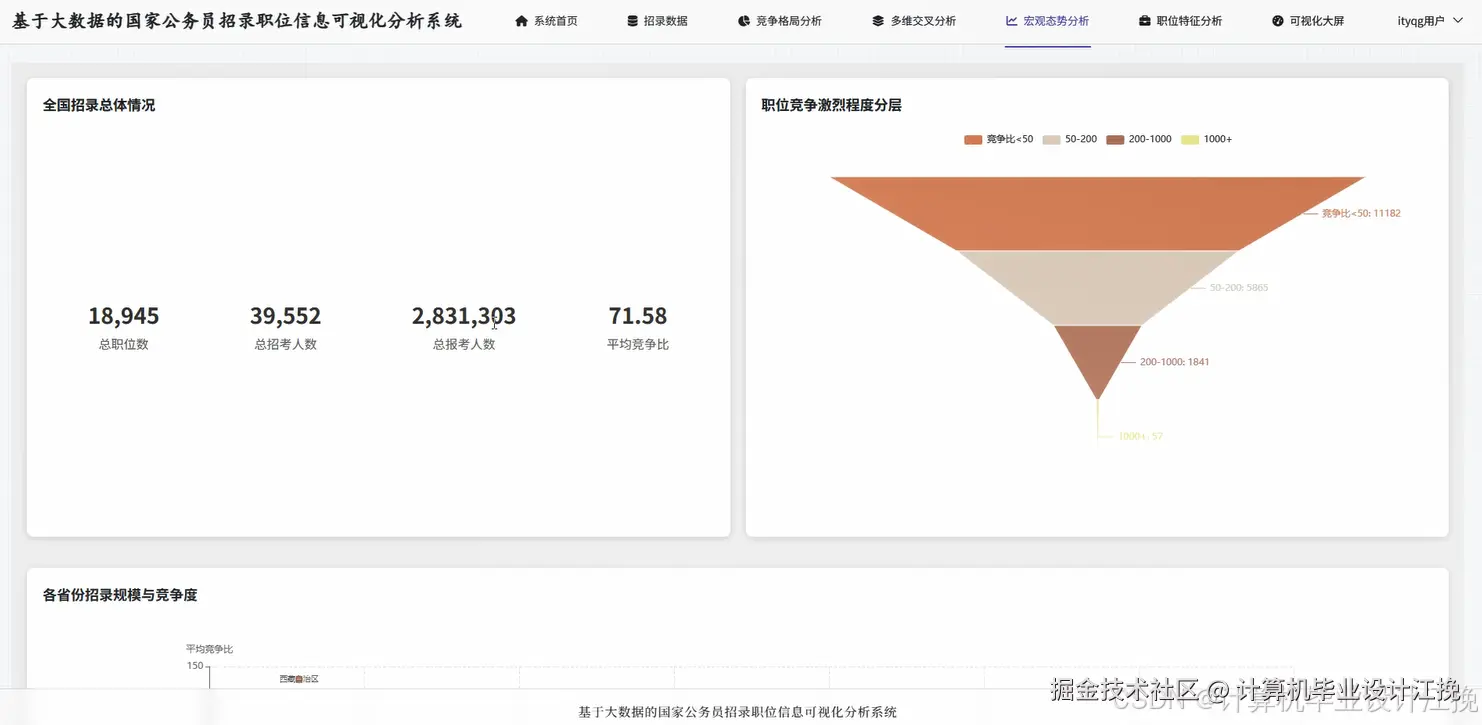Toggle the 50-200 legend item

[x=1070, y=139]
